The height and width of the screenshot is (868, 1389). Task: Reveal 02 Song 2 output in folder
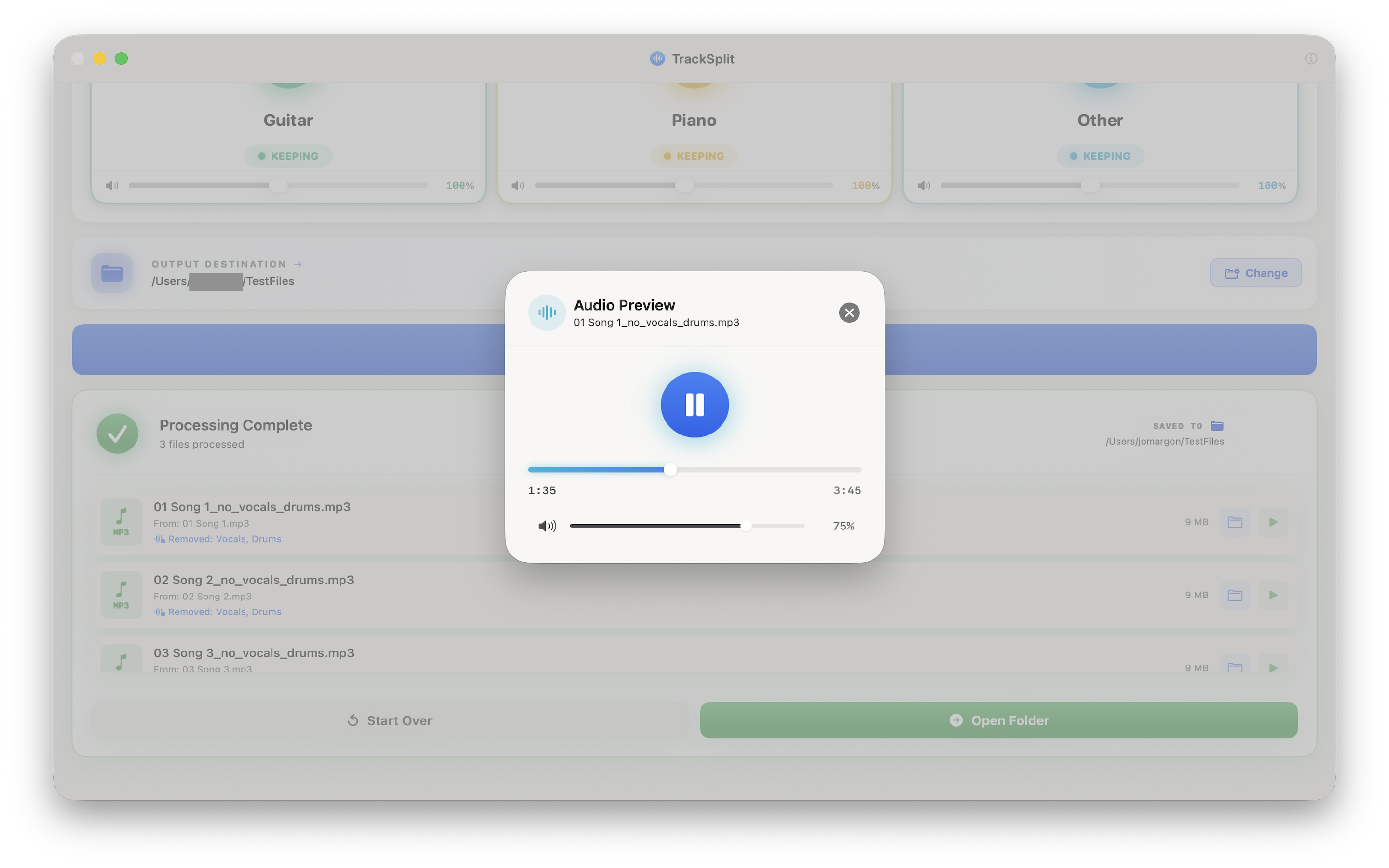pos(1235,595)
